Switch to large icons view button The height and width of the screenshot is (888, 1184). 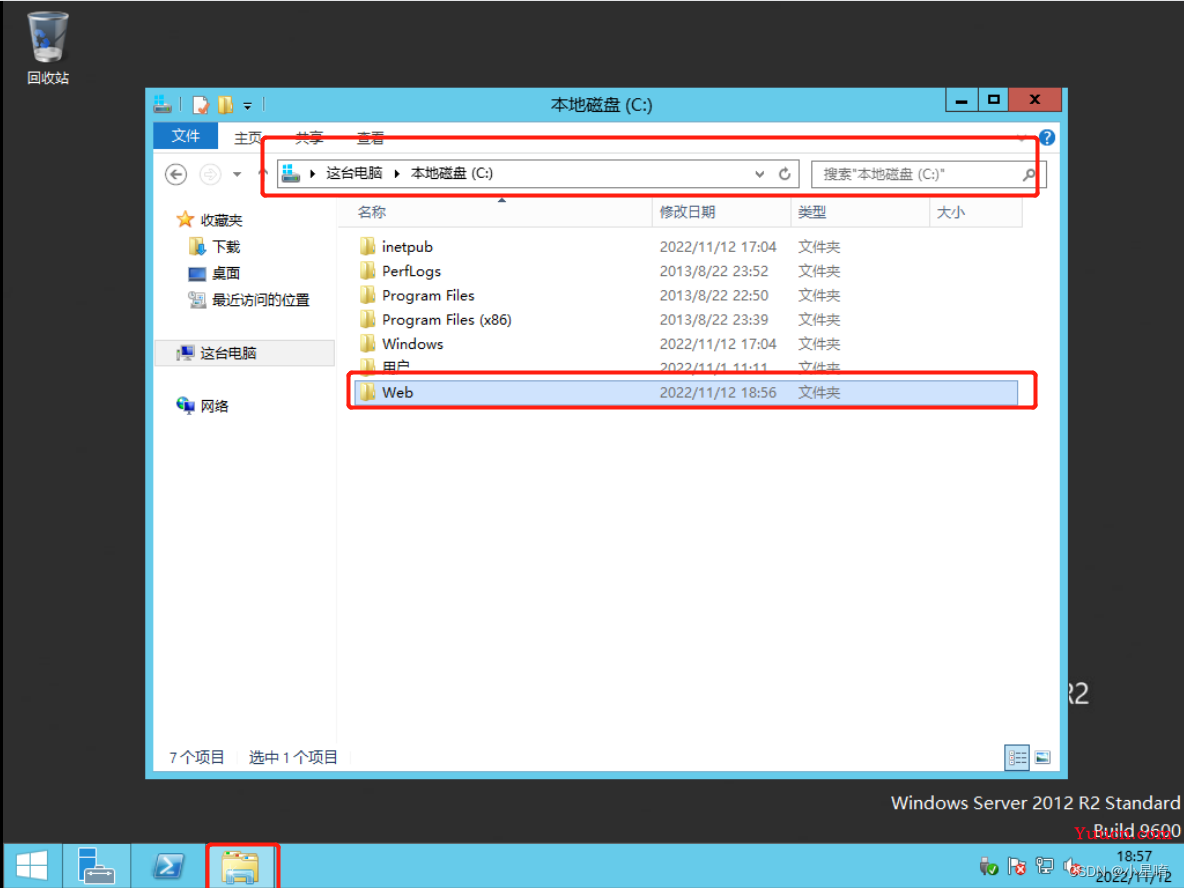(x=1043, y=757)
